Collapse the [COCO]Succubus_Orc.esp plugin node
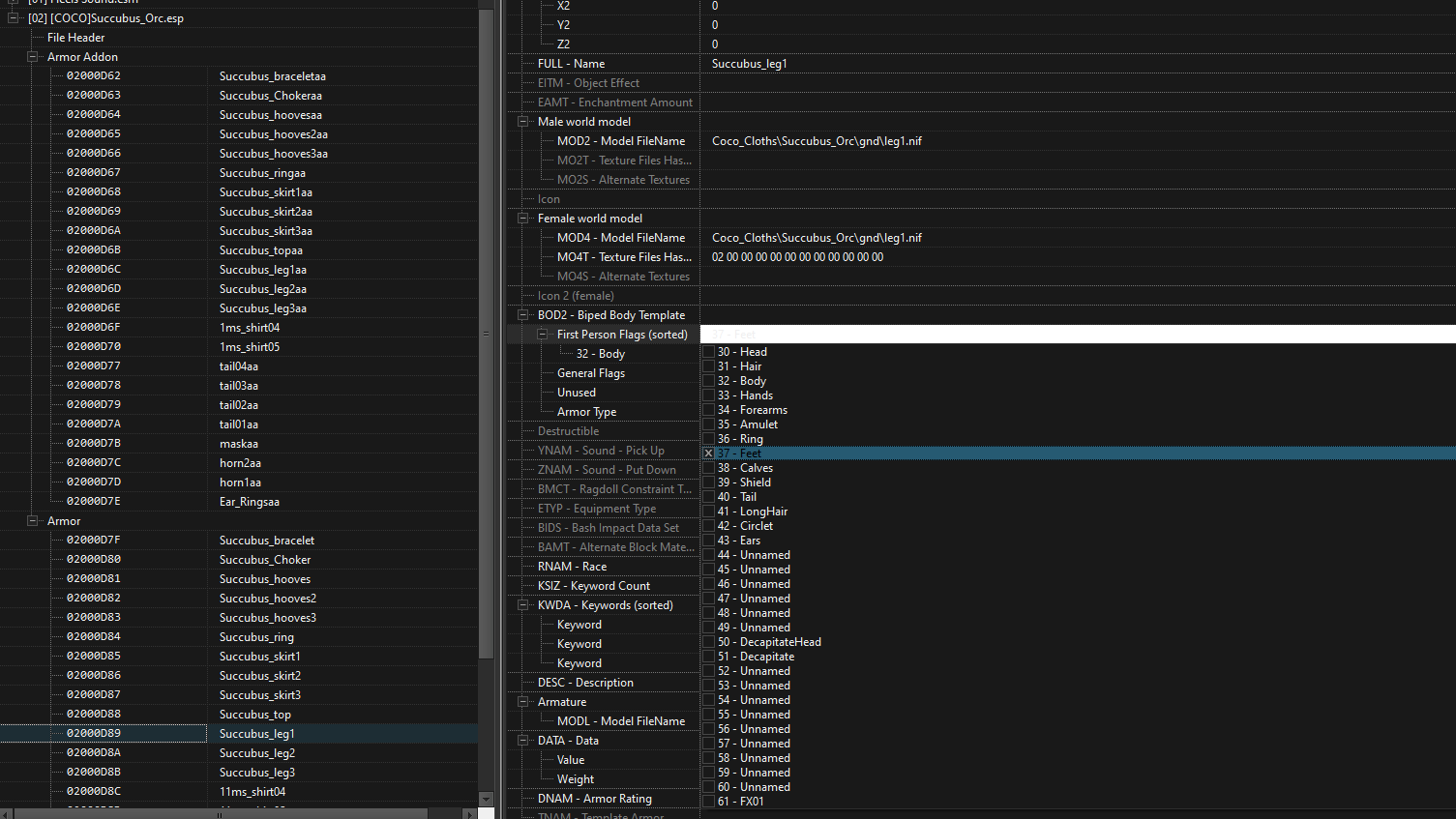 pos(13,17)
